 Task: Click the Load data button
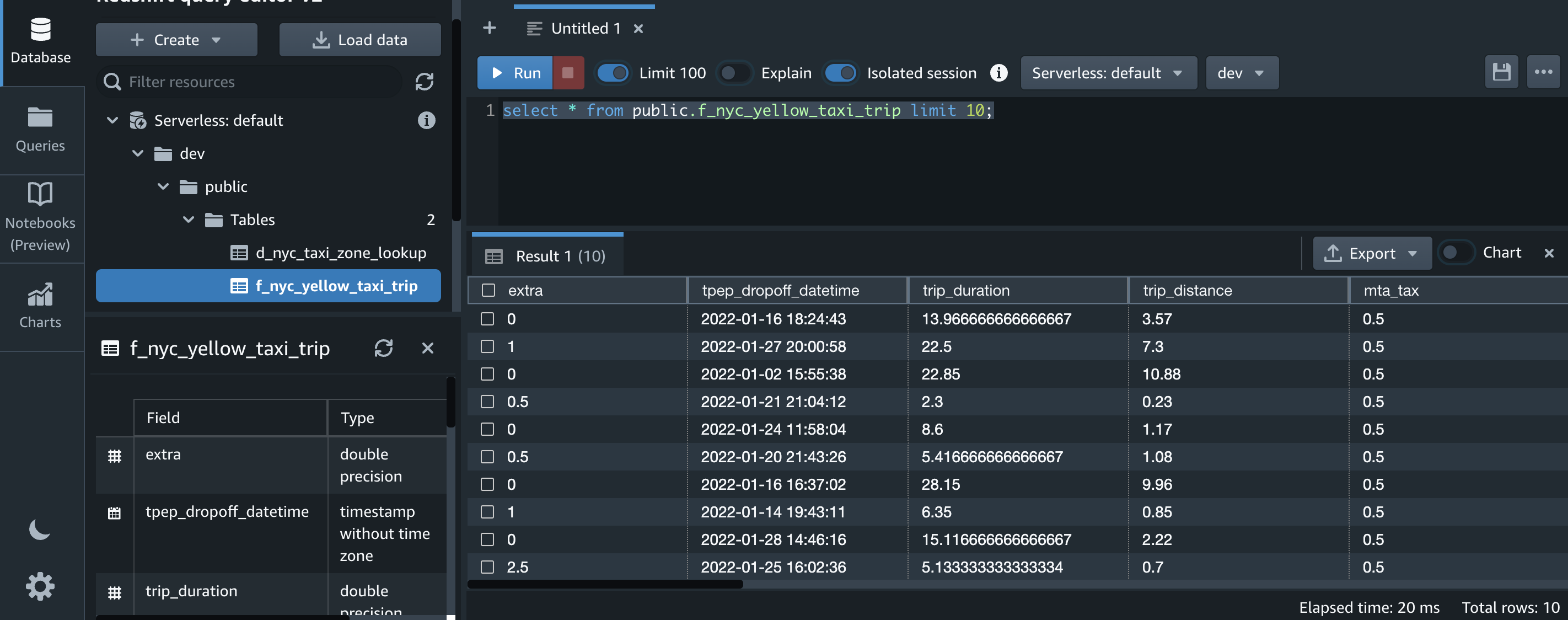tap(359, 40)
